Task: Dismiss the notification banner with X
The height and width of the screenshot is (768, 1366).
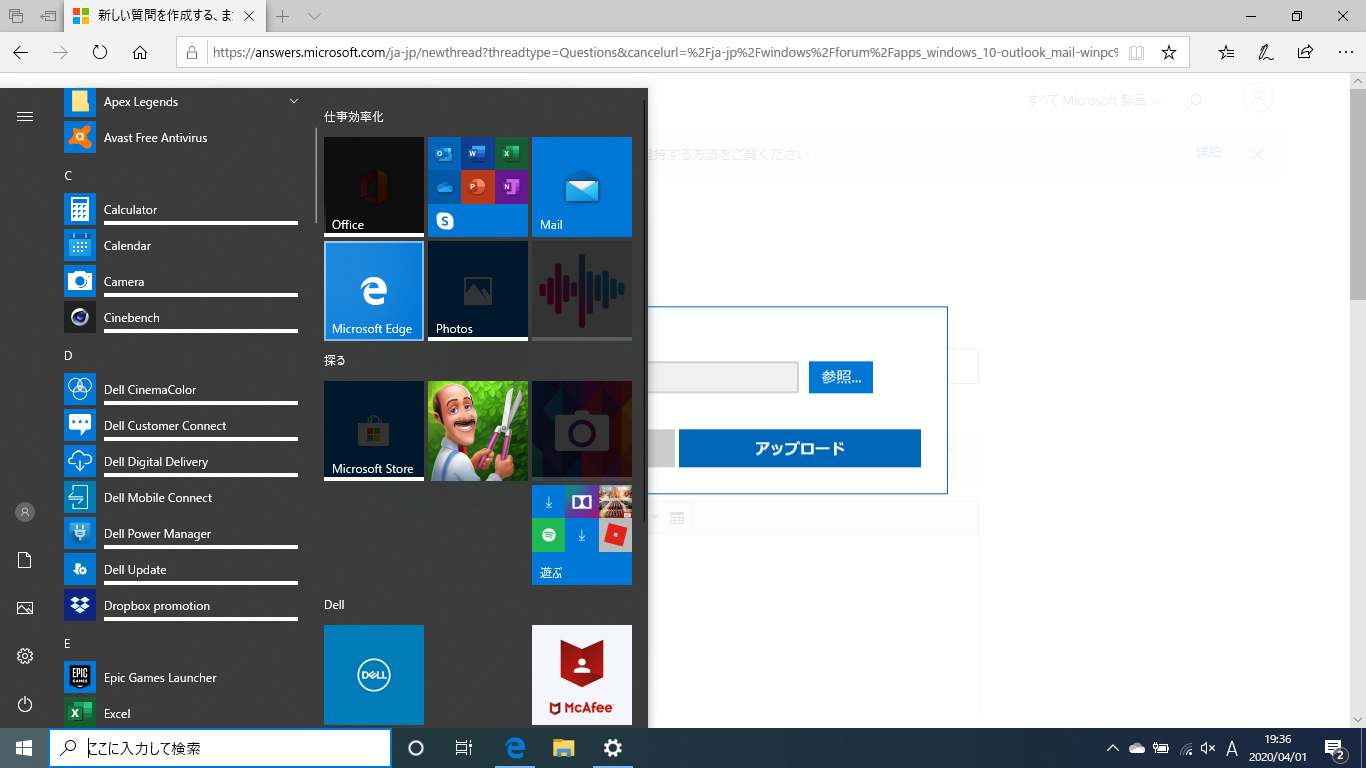Action: click(1258, 154)
